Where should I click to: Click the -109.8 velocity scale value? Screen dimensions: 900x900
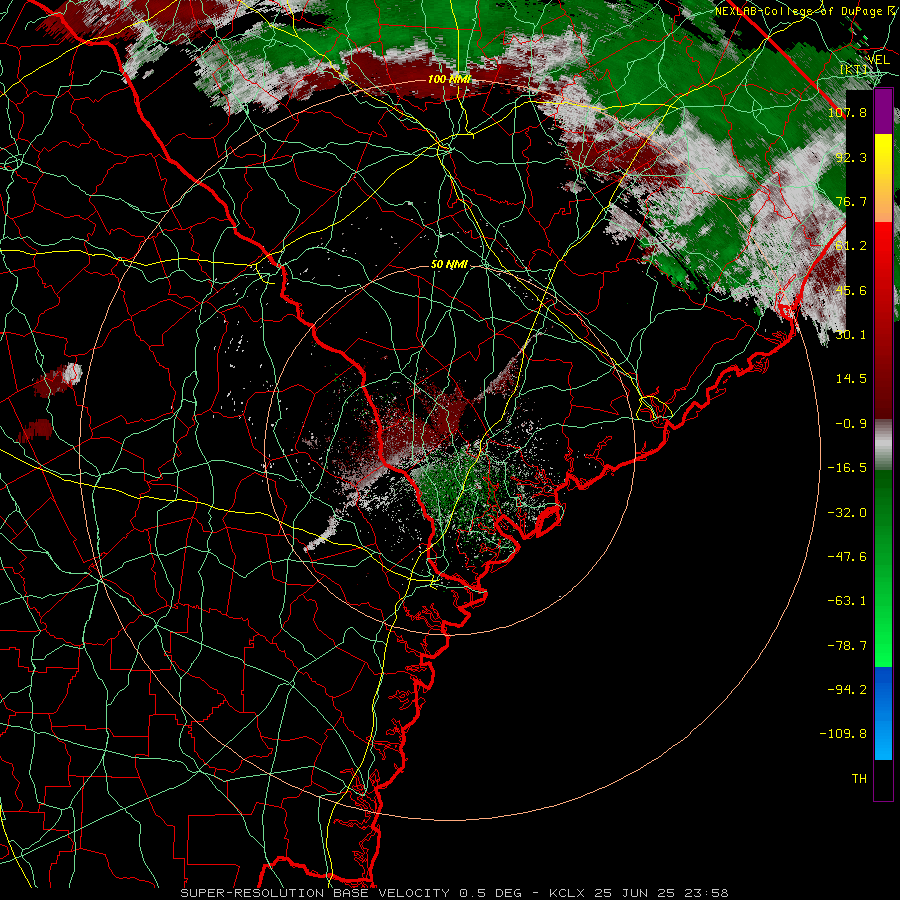pyautogui.click(x=843, y=734)
